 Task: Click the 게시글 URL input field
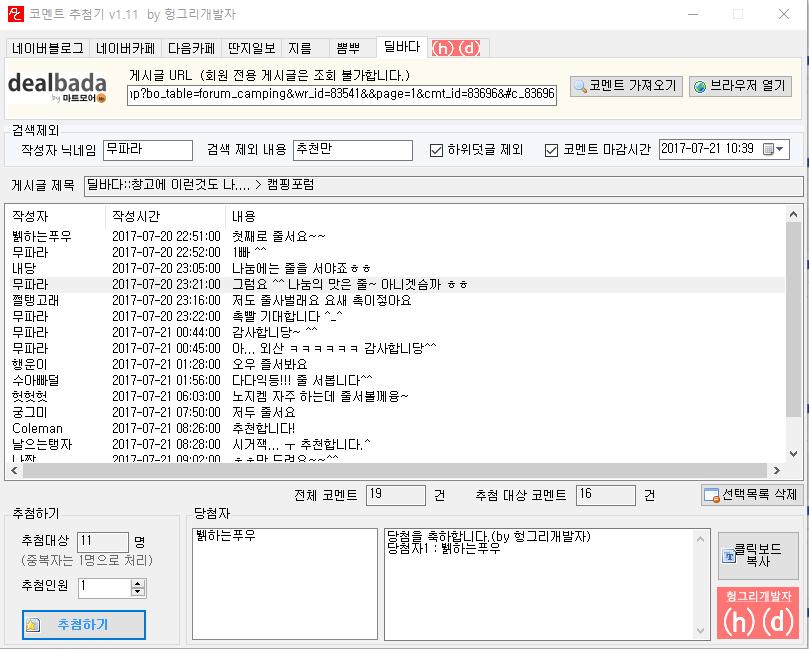pyautogui.click(x=341, y=94)
